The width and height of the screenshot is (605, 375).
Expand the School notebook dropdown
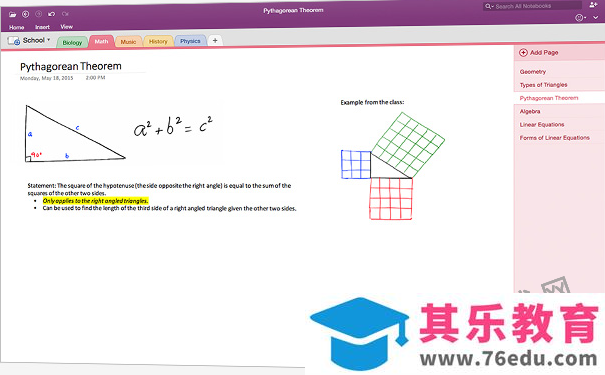tap(48, 40)
